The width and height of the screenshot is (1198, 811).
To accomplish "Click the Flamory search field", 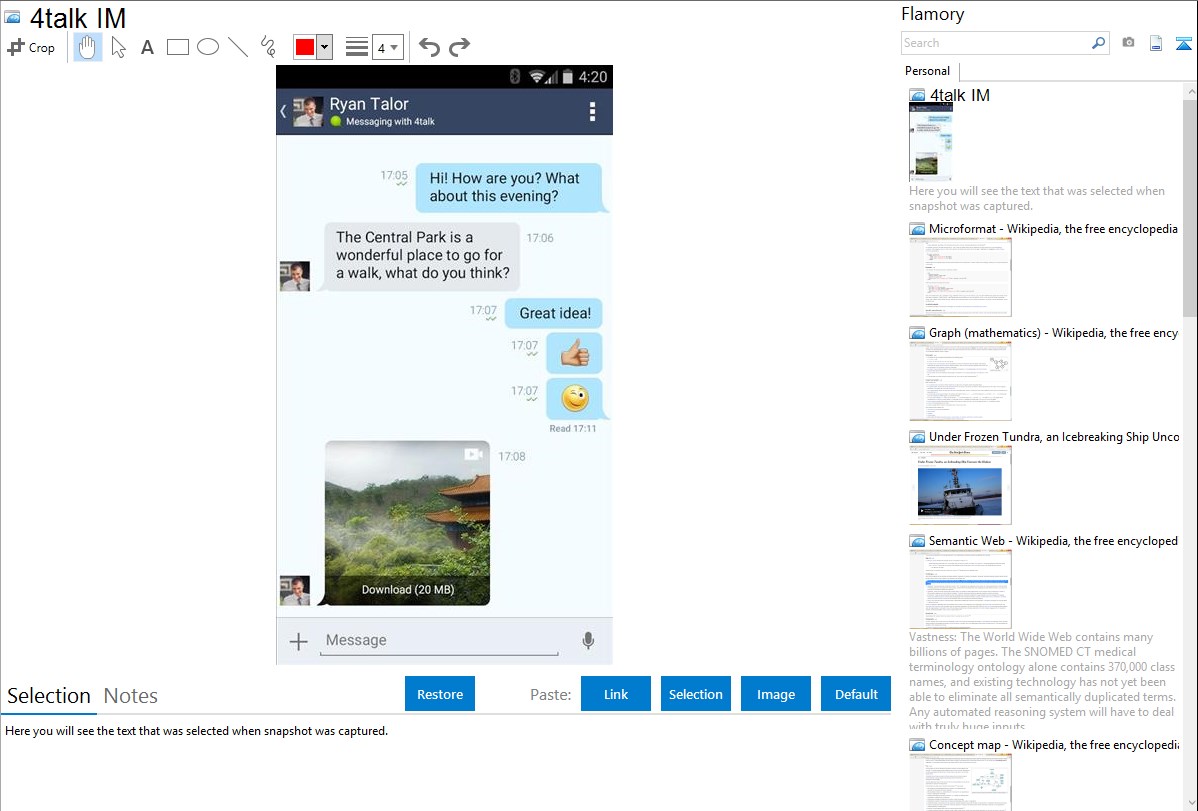I will tap(996, 43).
